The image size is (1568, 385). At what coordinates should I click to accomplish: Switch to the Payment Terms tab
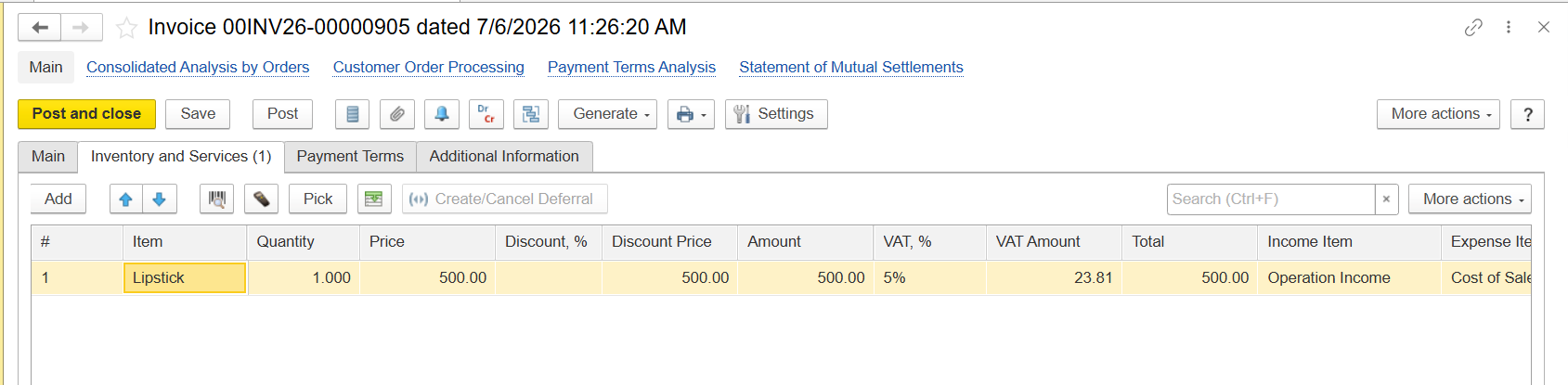click(350, 157)
